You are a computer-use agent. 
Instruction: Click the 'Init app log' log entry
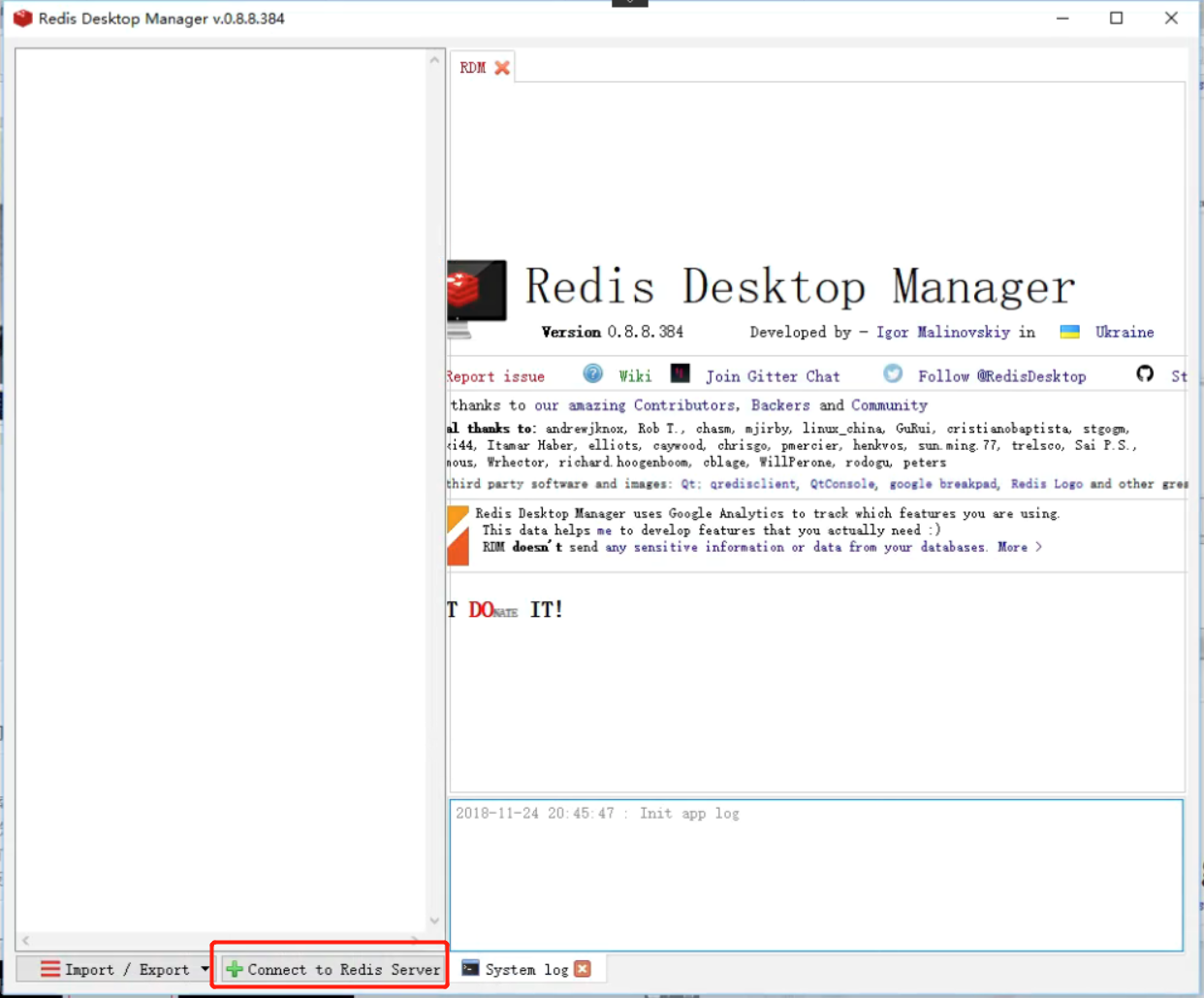(689, 814)
